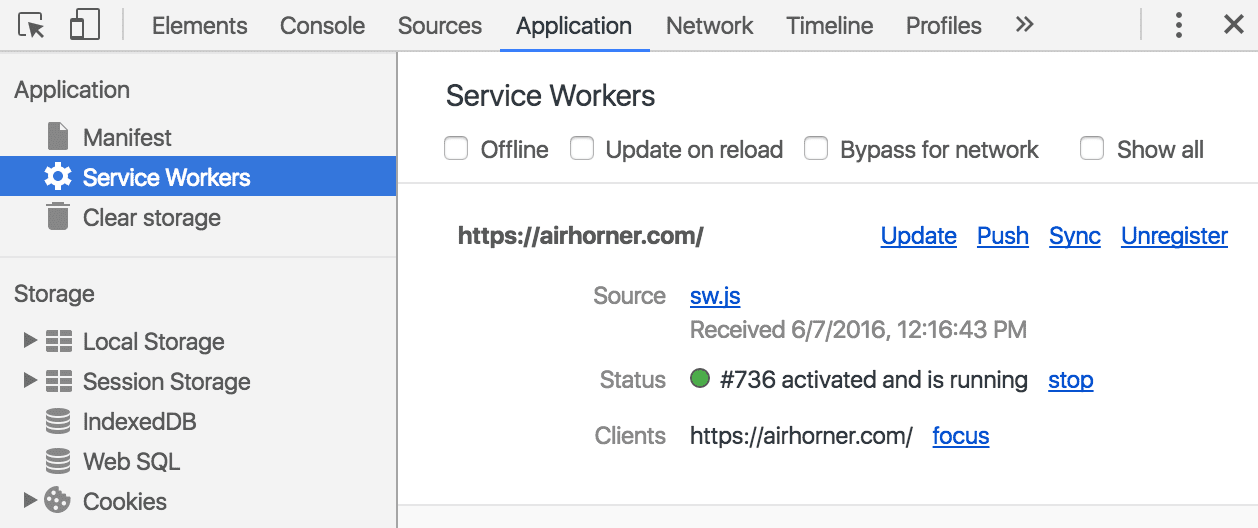Enable Bypass for network checkbox

click(817, 149)
